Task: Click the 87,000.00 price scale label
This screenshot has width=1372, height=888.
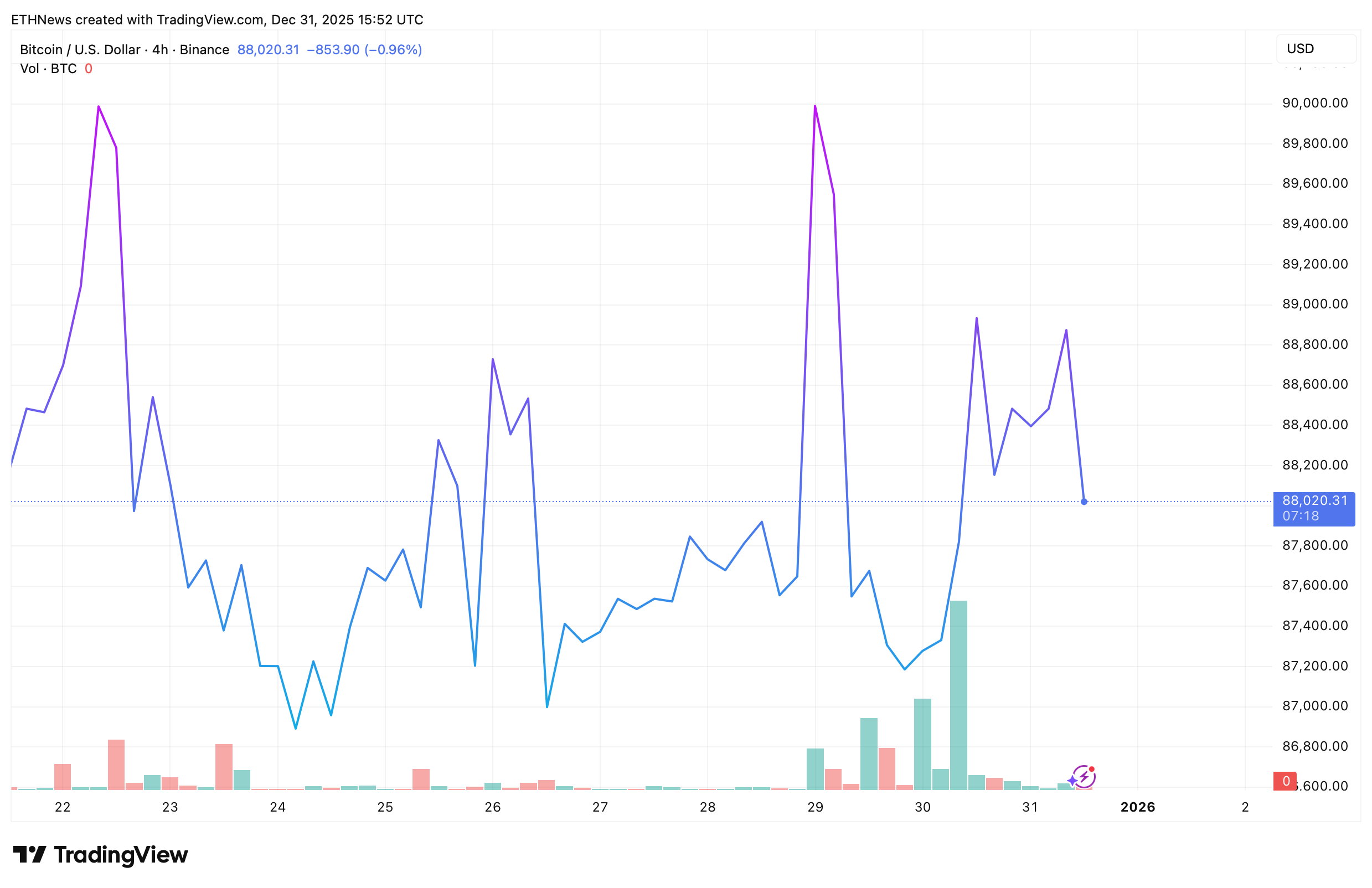Action: 1314,706
